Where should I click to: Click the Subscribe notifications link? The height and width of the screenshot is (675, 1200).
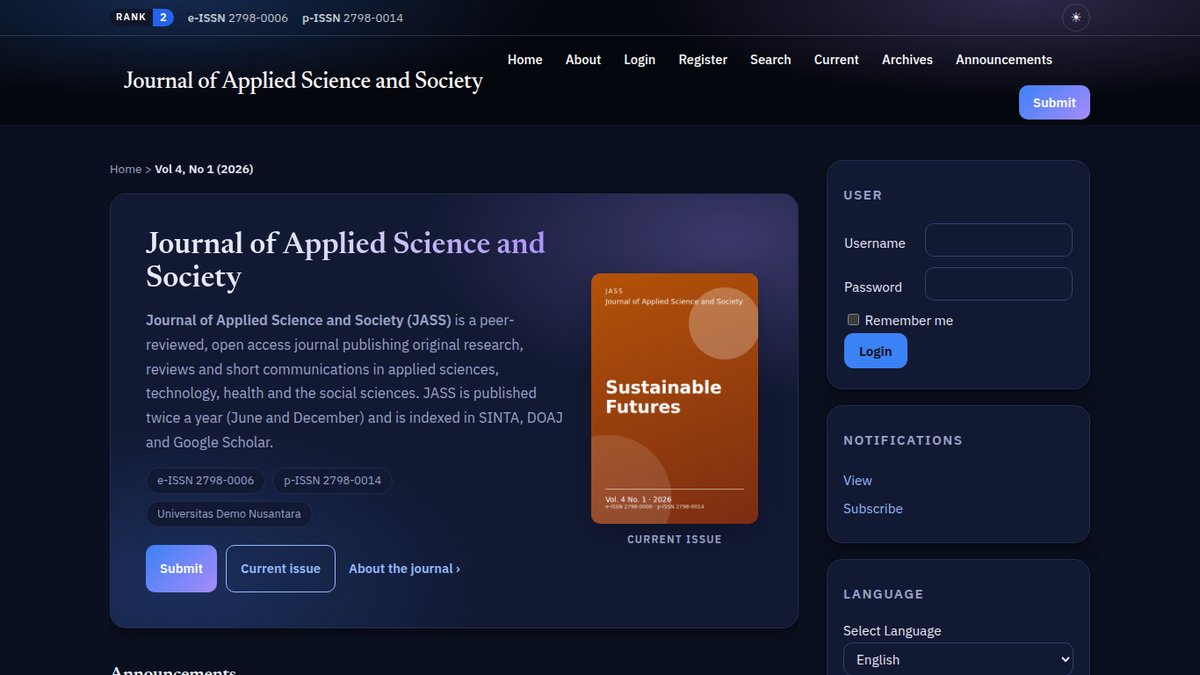(x=873, y=509)
